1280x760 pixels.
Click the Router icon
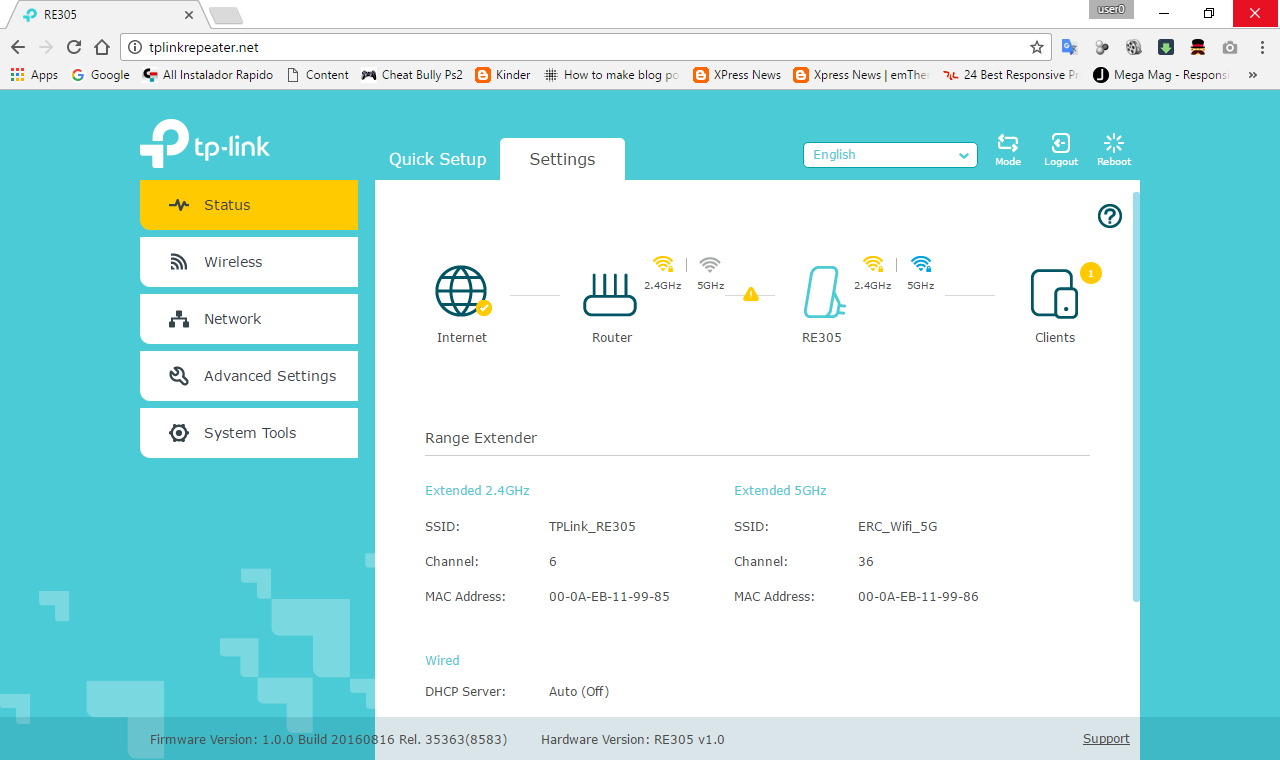610,295
